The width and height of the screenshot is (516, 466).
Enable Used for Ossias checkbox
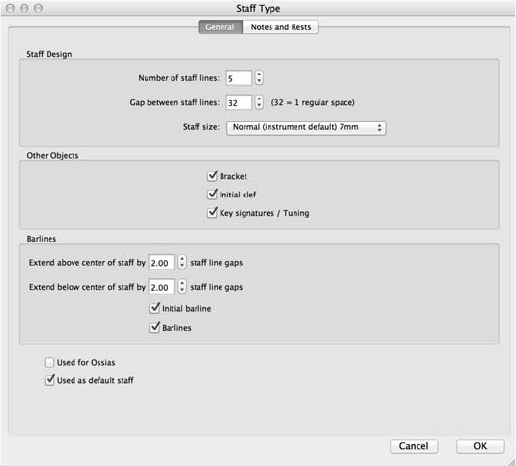point(49,362)
